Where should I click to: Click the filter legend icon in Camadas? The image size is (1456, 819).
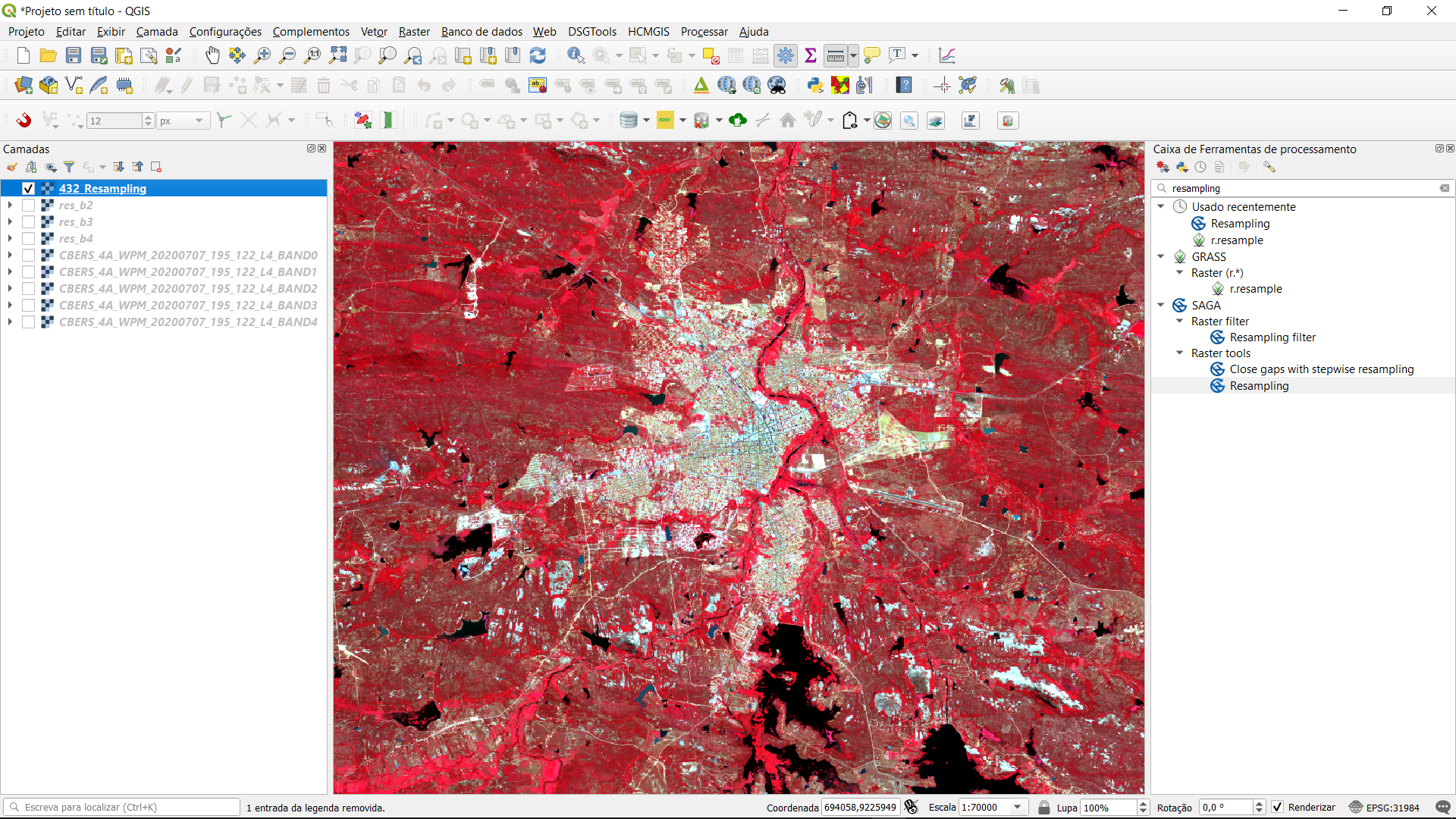click(x=69, y=167)
